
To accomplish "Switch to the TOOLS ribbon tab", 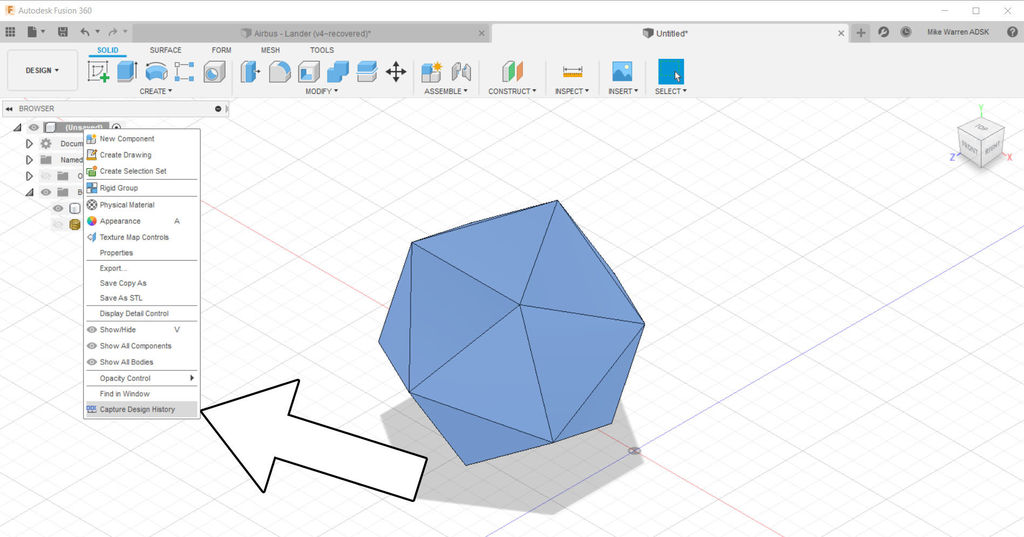I will [x=321, y=50].
